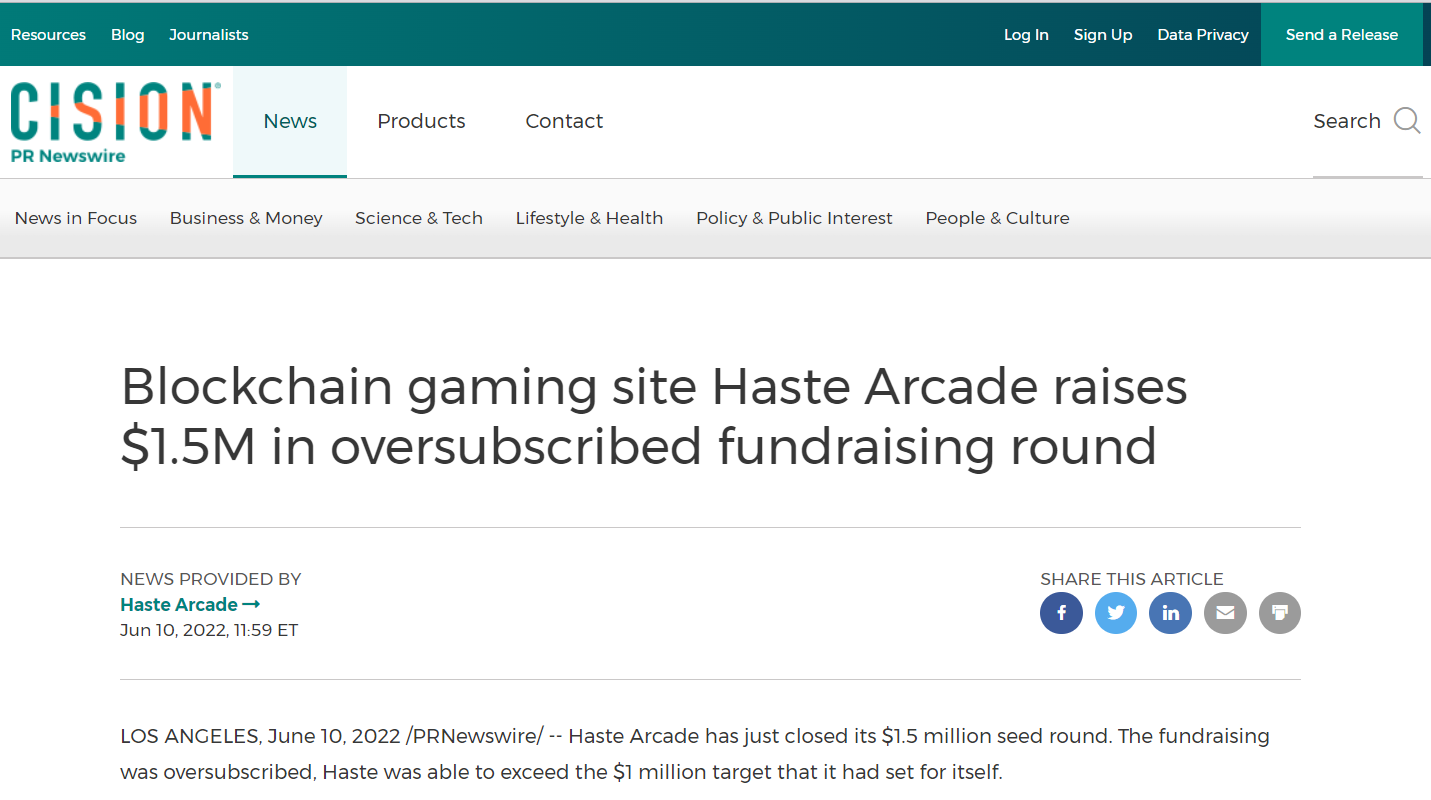Screen dimensions: 1431x800
Task: Click Sign Up
Action: (x=1103, y=34)
